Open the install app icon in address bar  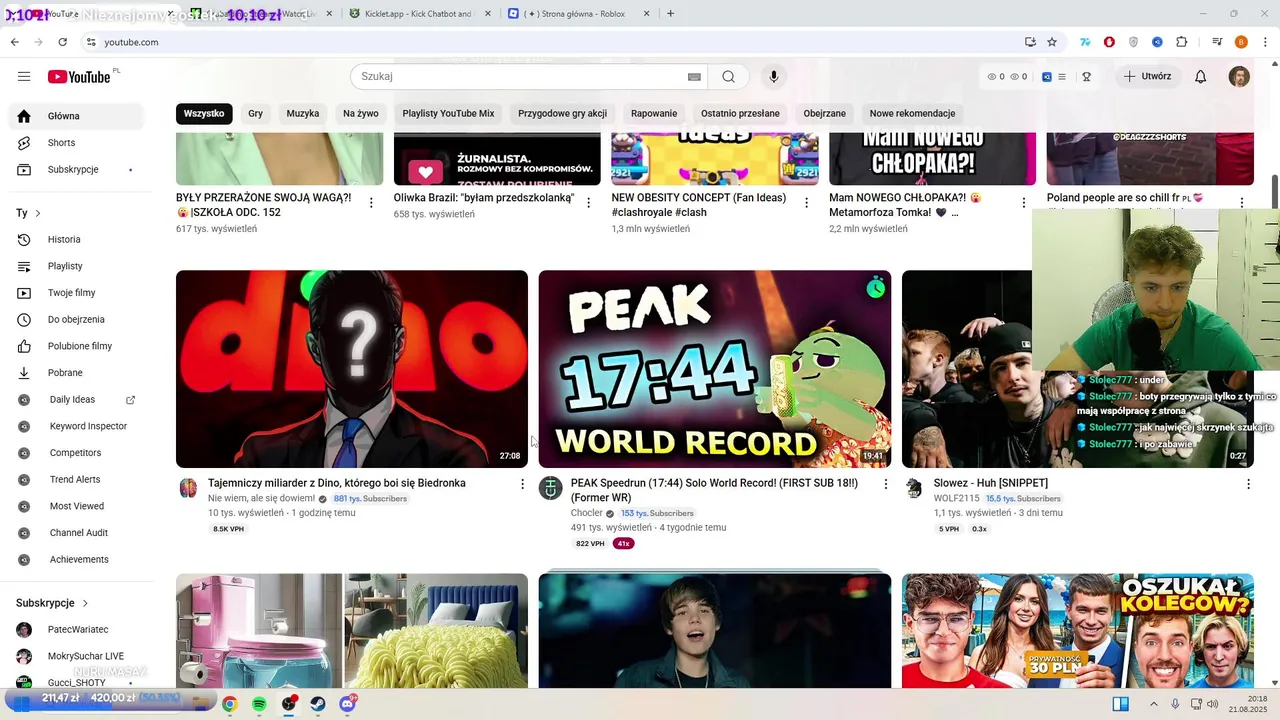[x=1030, y=42]
